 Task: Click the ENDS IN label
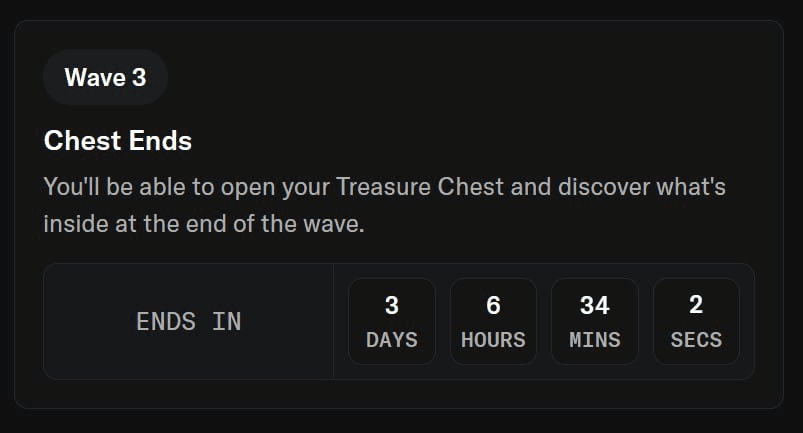188,321
